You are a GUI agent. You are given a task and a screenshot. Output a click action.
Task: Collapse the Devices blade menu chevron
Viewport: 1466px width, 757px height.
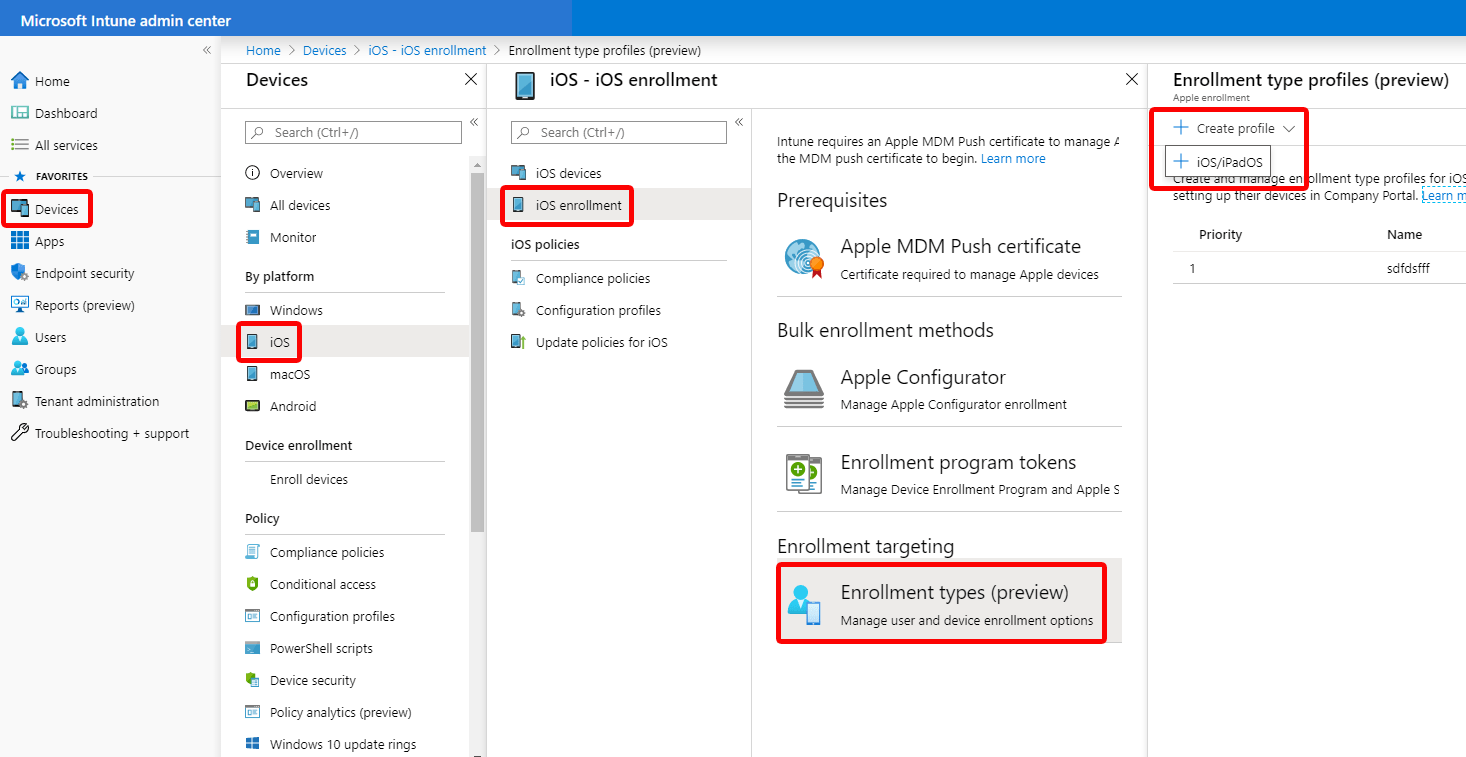click(x=474, y=122)
